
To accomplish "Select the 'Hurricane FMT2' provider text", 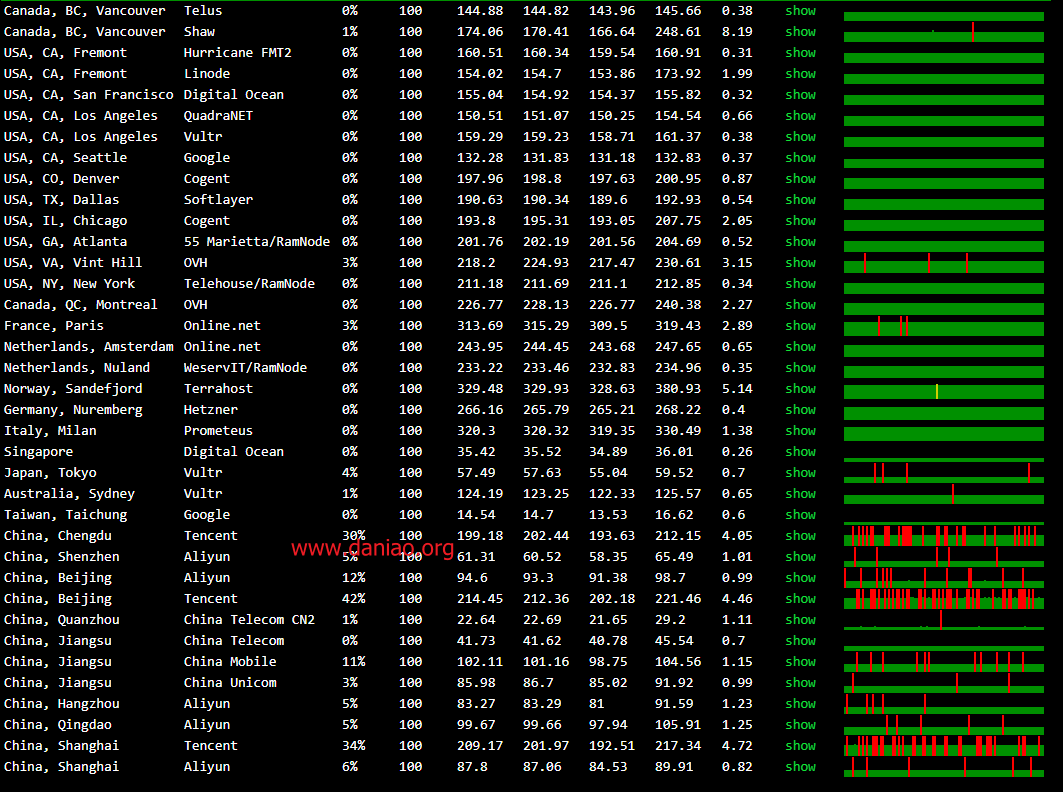I will point(237,53).
